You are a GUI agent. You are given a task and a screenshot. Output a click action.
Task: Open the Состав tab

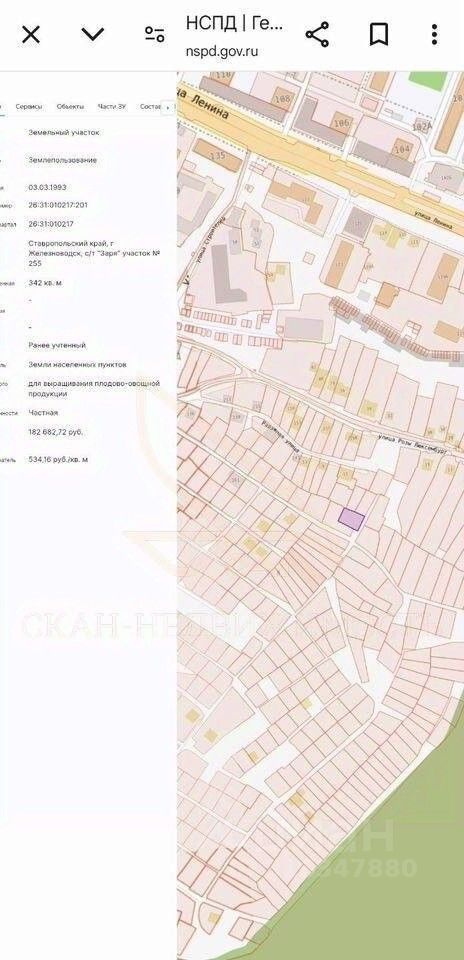151,107
